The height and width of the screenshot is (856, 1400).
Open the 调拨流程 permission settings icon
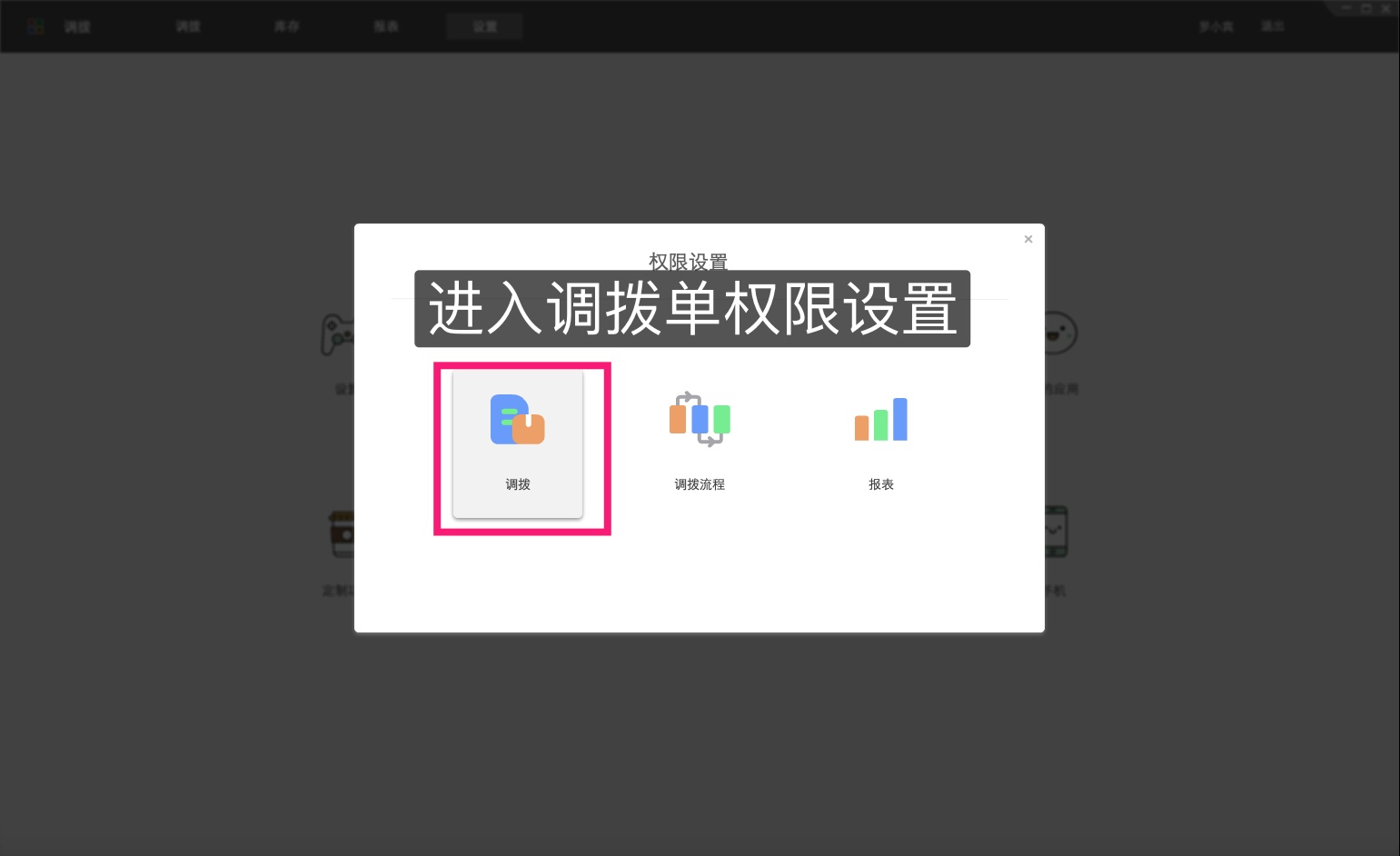click(x=699, y=419)
